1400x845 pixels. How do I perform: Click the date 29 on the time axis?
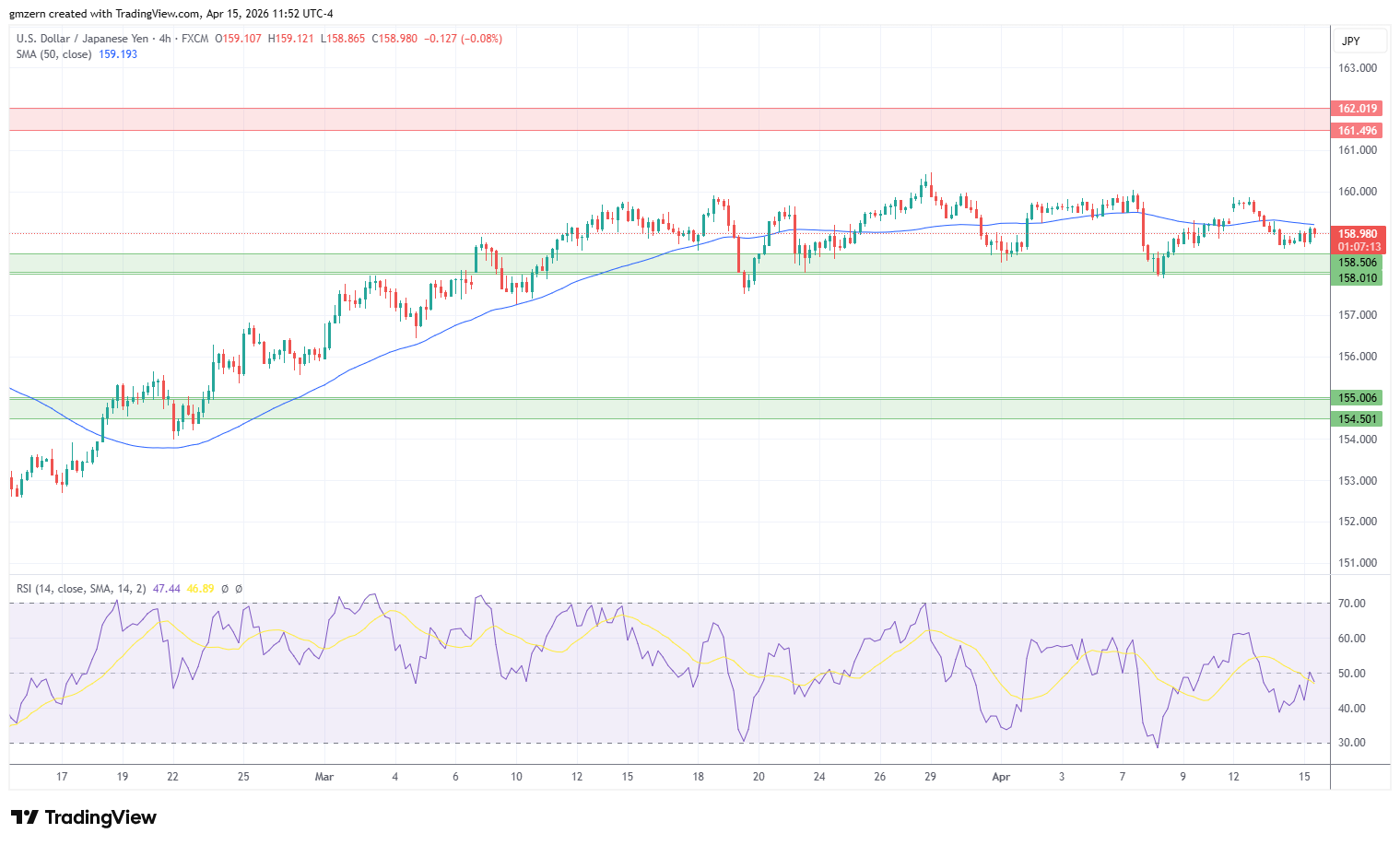[x=931, y=777]
